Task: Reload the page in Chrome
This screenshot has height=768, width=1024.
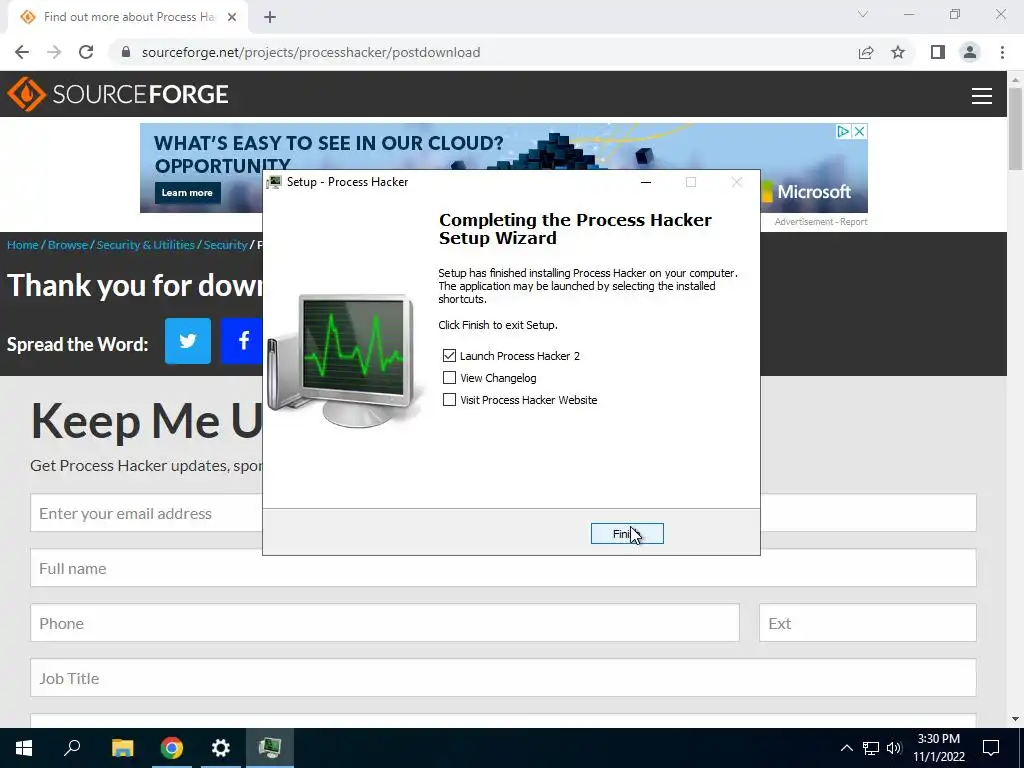Action: click(86, 52)
